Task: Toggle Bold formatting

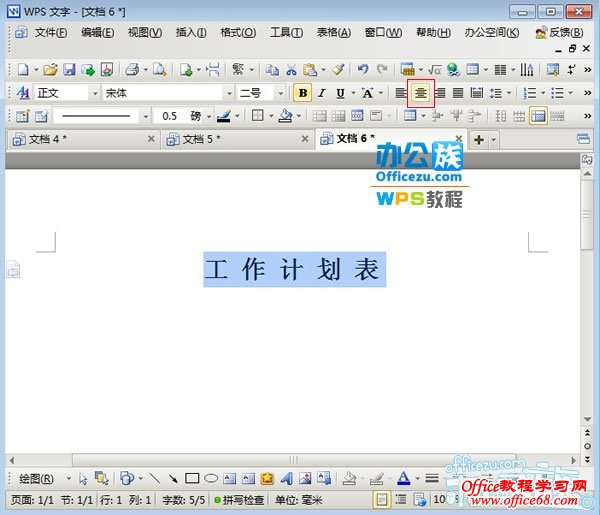Action: tap(303, 93)
